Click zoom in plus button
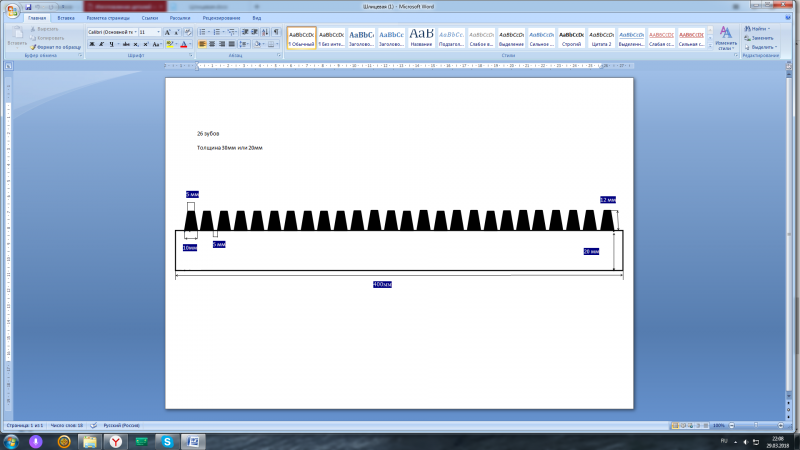Image resolution: width=800 pixels, height=450 pixels. 781,426
